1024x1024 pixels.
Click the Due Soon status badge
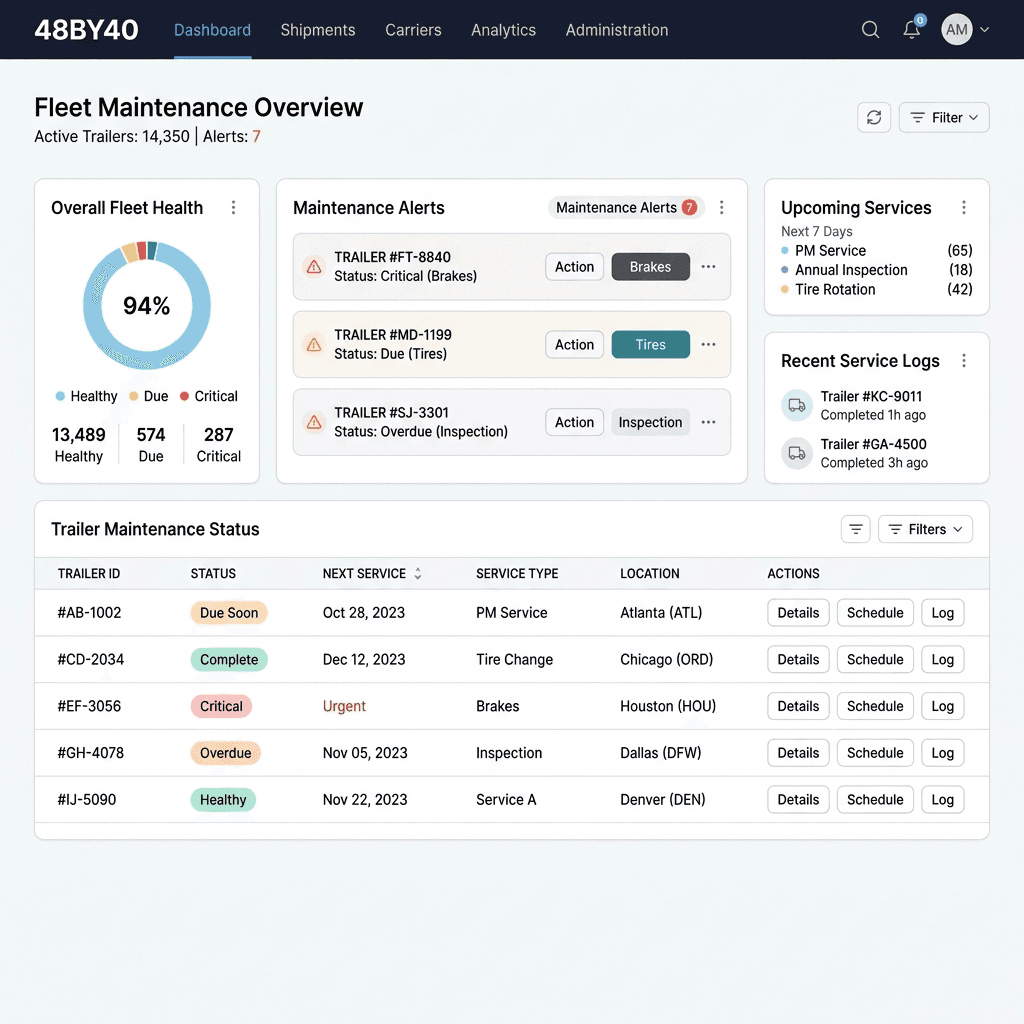pos(229,613)
